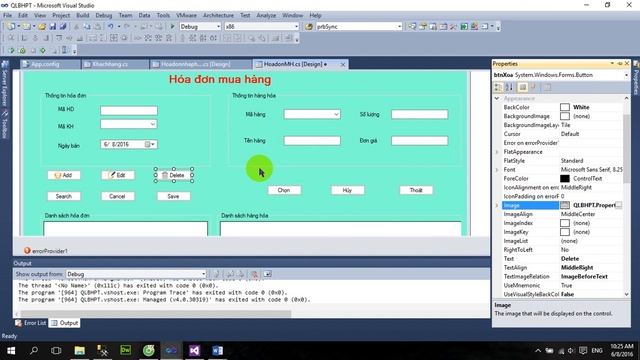Open File Explorer from the taskbar
Viewport: 640px width, 360px height.
tap(80, 351)
